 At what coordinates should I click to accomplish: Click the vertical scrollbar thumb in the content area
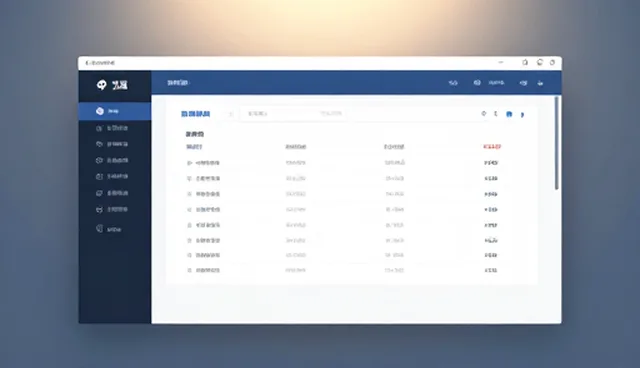point(556,143)
